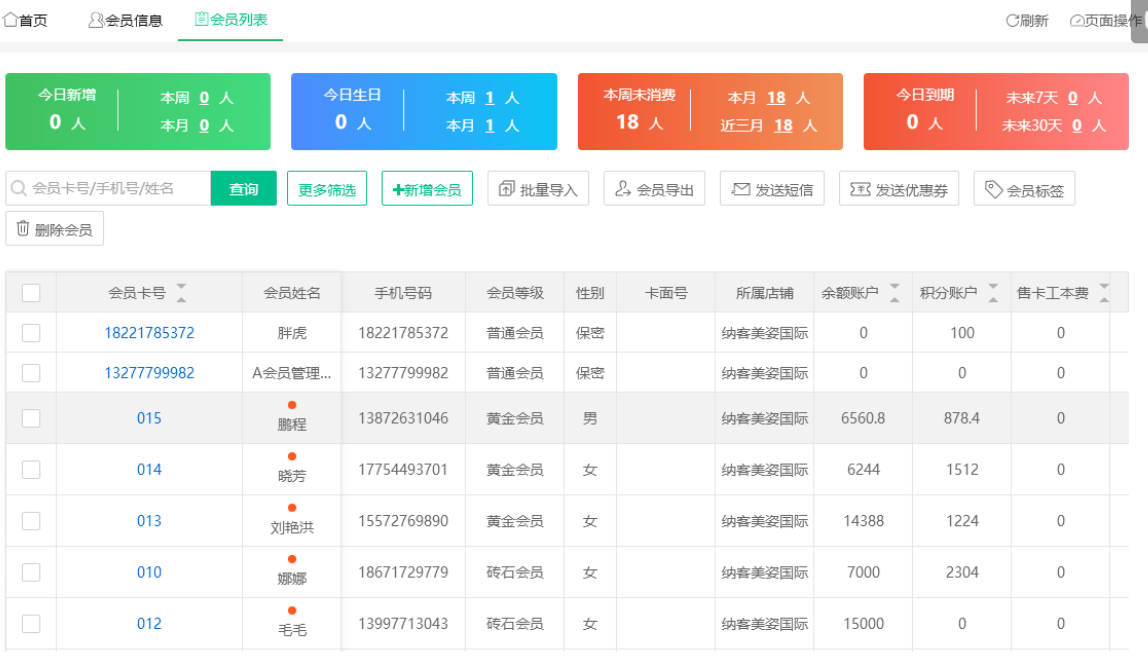Sort by balance account (余额账户) arrows

894,293
